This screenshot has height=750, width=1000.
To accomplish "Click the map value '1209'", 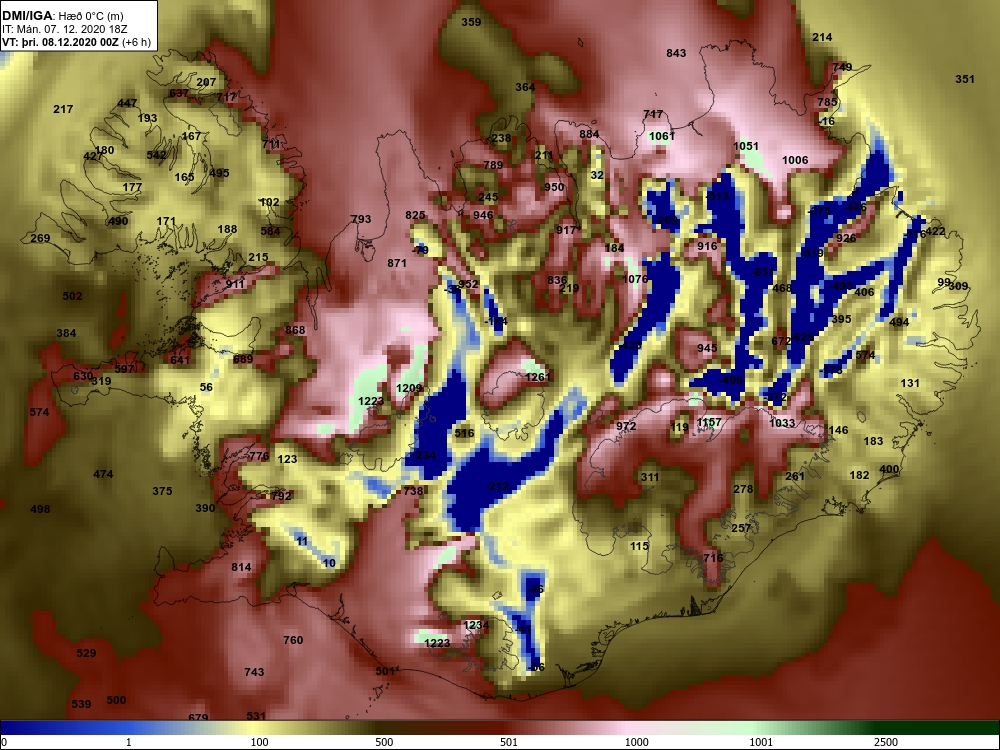I will [409, 388].
